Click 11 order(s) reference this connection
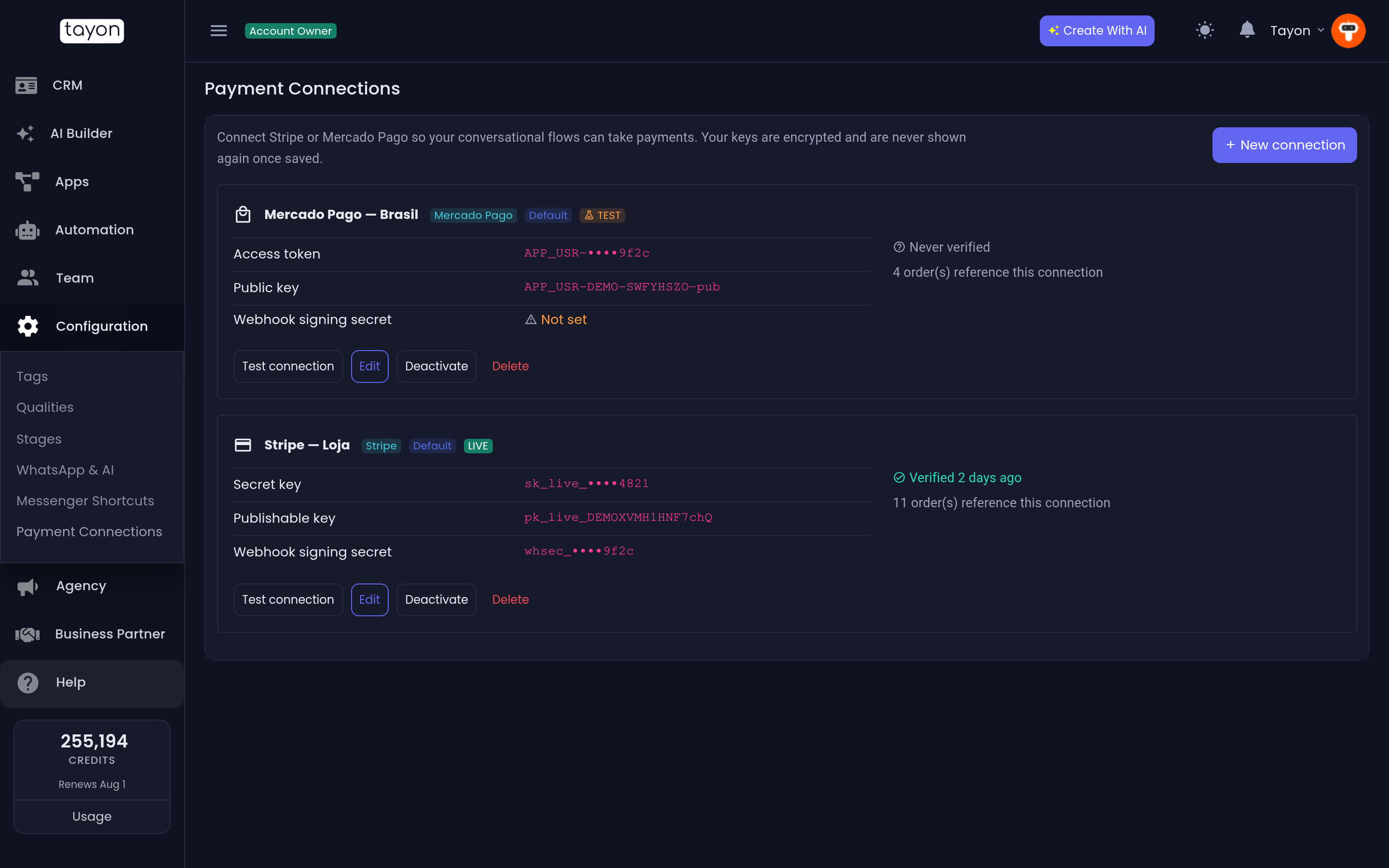 [x=1002, y=503]
